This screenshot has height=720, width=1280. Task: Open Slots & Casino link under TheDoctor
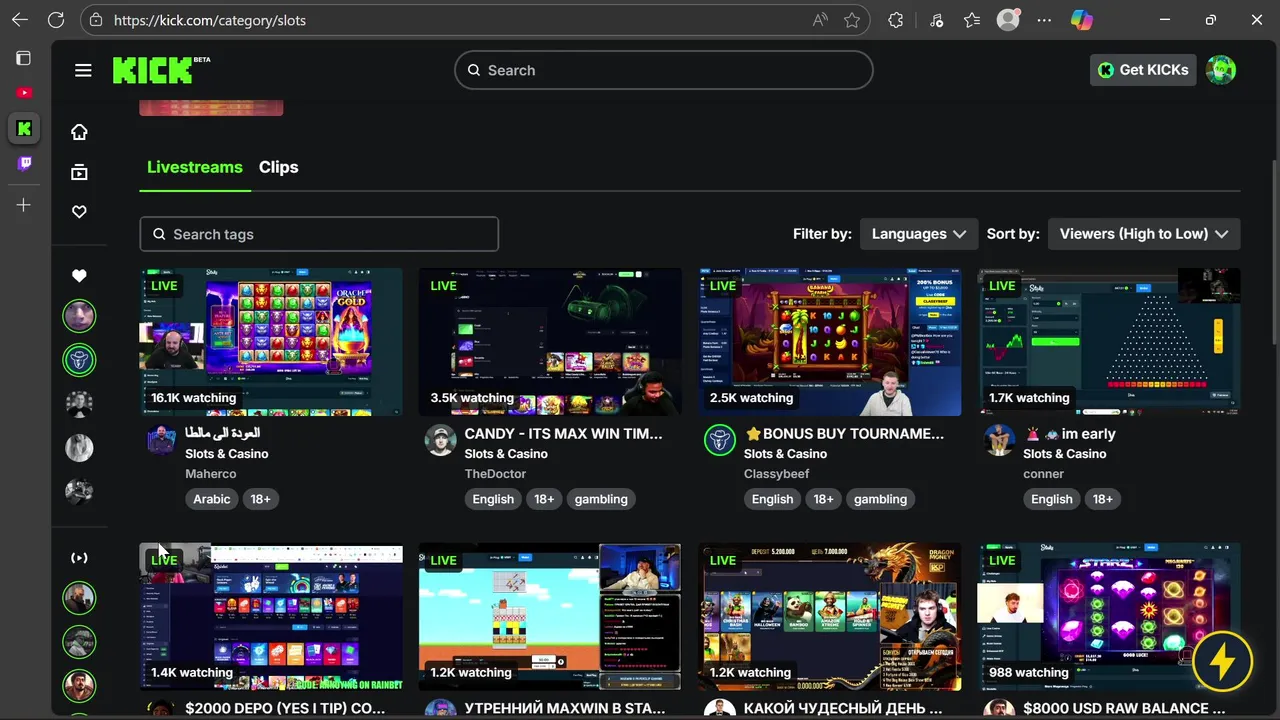coord(506,454)
